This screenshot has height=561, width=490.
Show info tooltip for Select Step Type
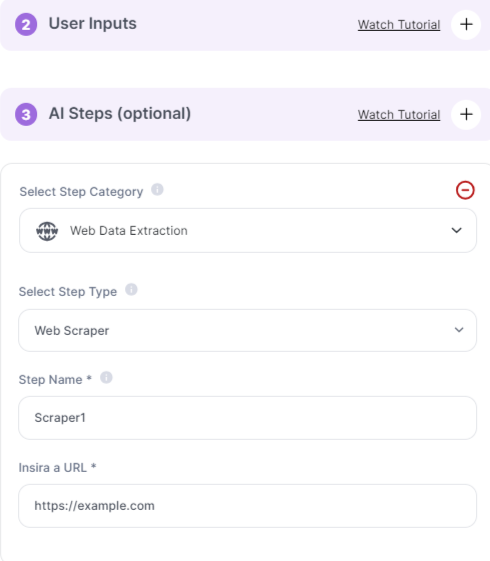click(131, 289)
